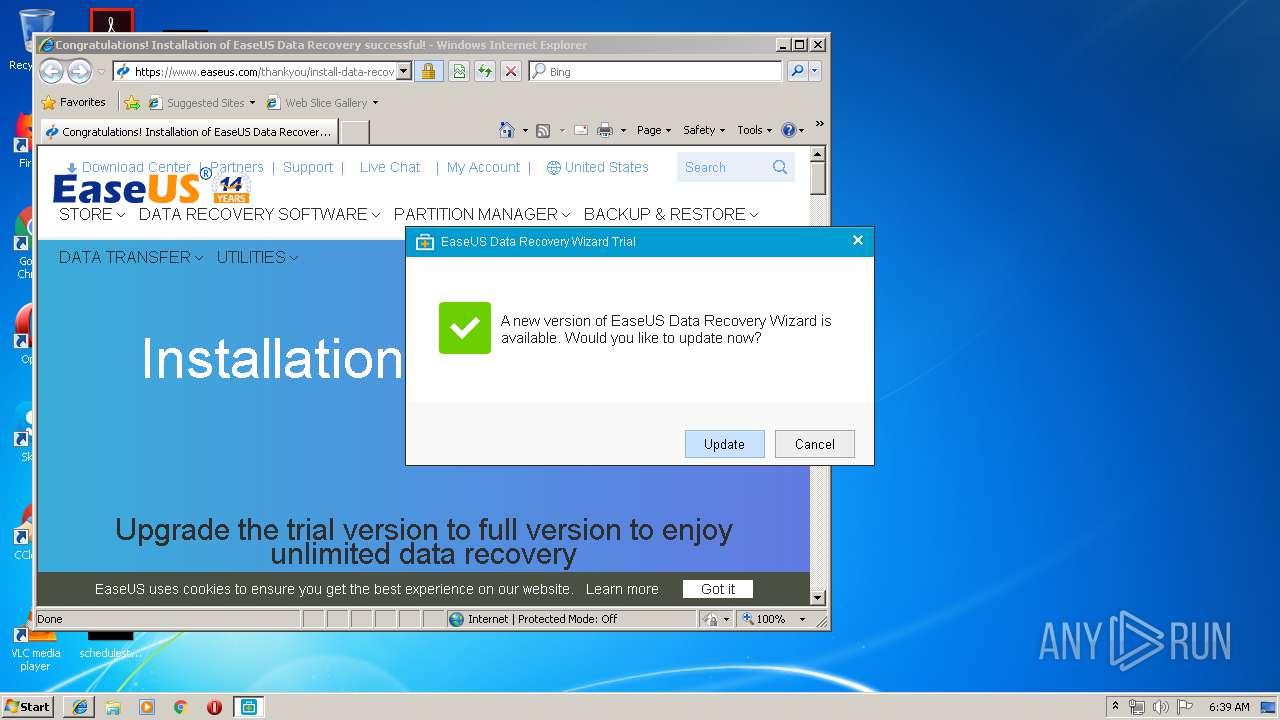Click the page scrollbar down arrow
Image resolution: width=1280 pixels, height=720 pixels.
coord(817,597)
